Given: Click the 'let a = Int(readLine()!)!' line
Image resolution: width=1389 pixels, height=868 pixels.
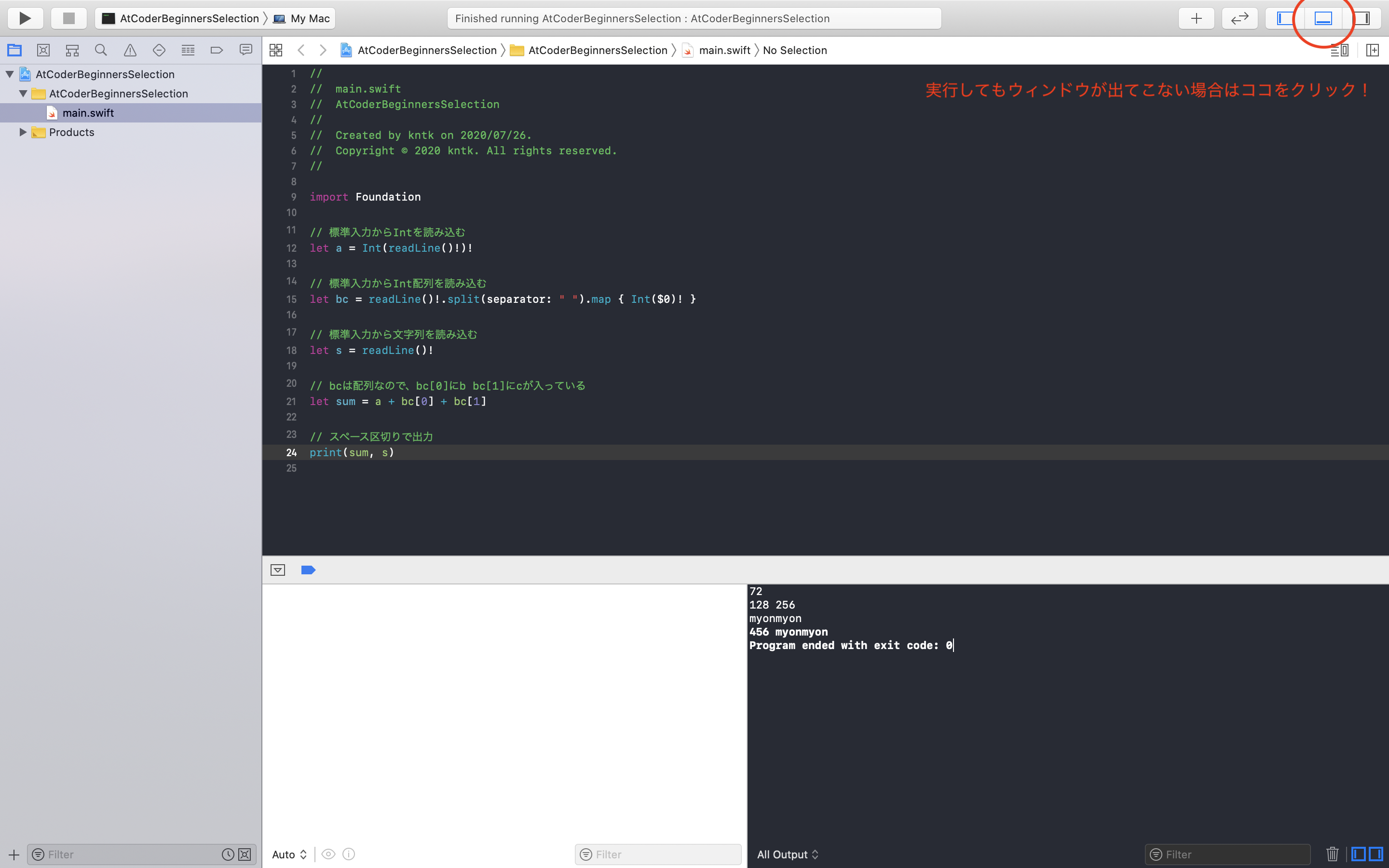Looking at the screenshot, I should pos(392,248).
